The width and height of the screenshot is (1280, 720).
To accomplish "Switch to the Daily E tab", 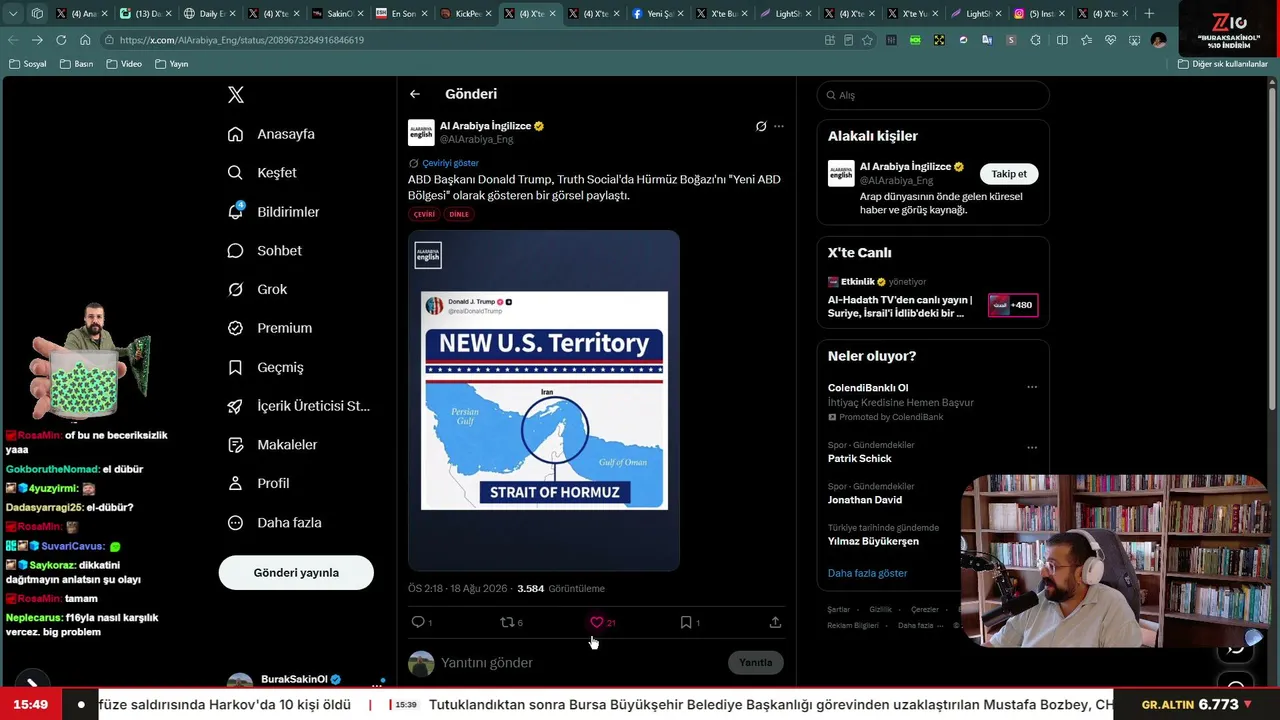I will coord(210,14).
